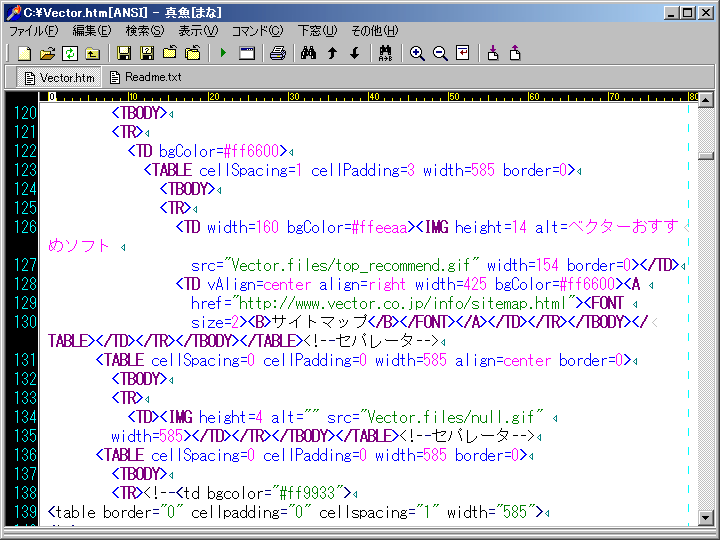Click the sitemap.html URL on line 129

click(x=403, y=303)
